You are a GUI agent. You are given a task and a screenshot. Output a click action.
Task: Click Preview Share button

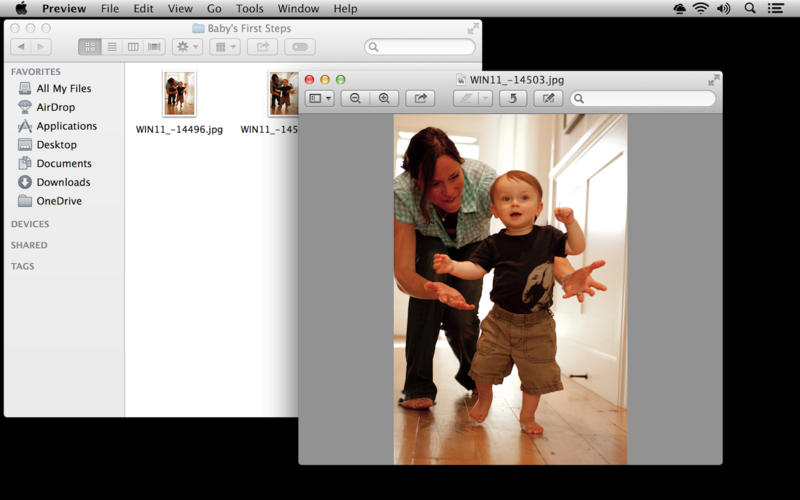pos(420,98)
